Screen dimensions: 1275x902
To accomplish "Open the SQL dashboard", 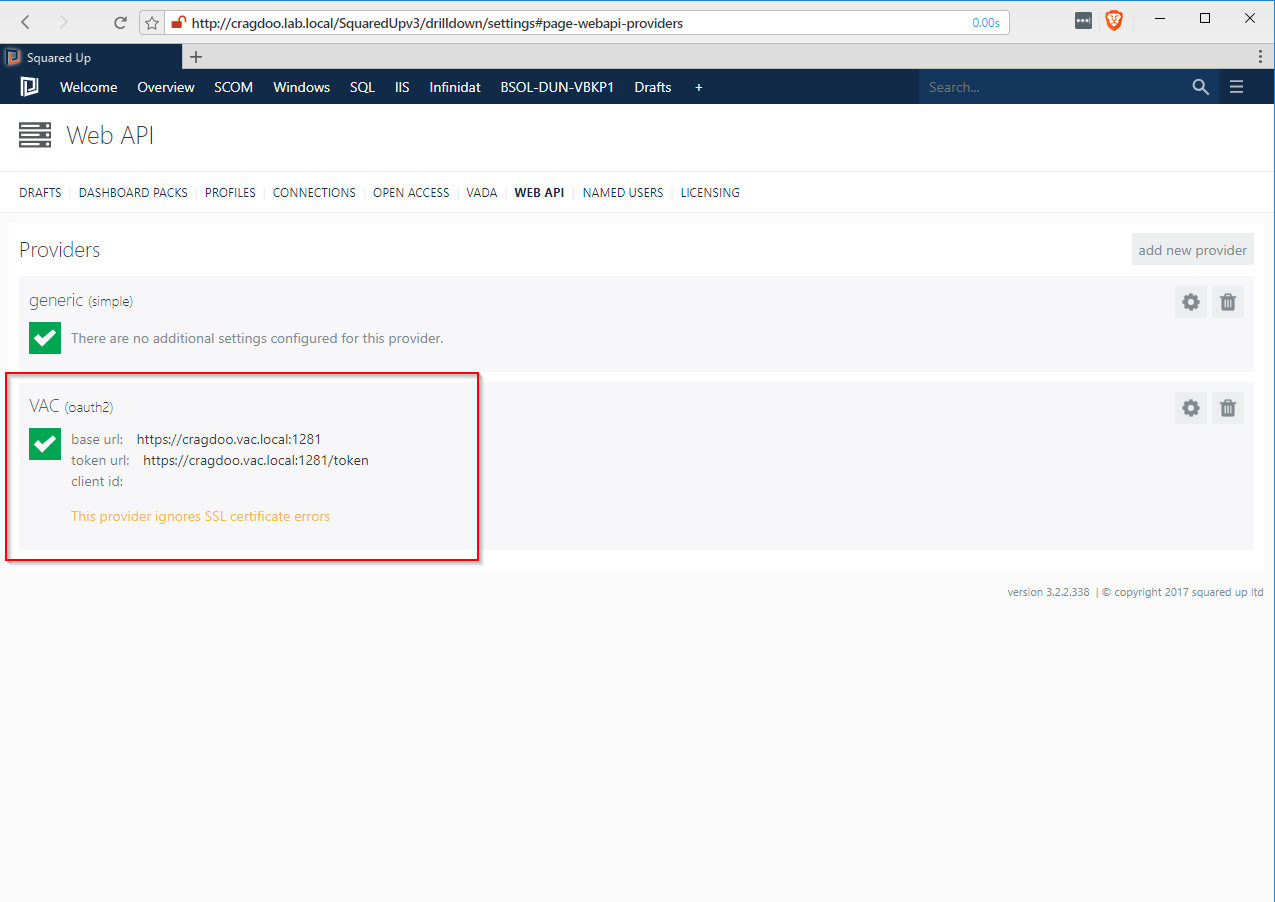I will tap(363, 87).
